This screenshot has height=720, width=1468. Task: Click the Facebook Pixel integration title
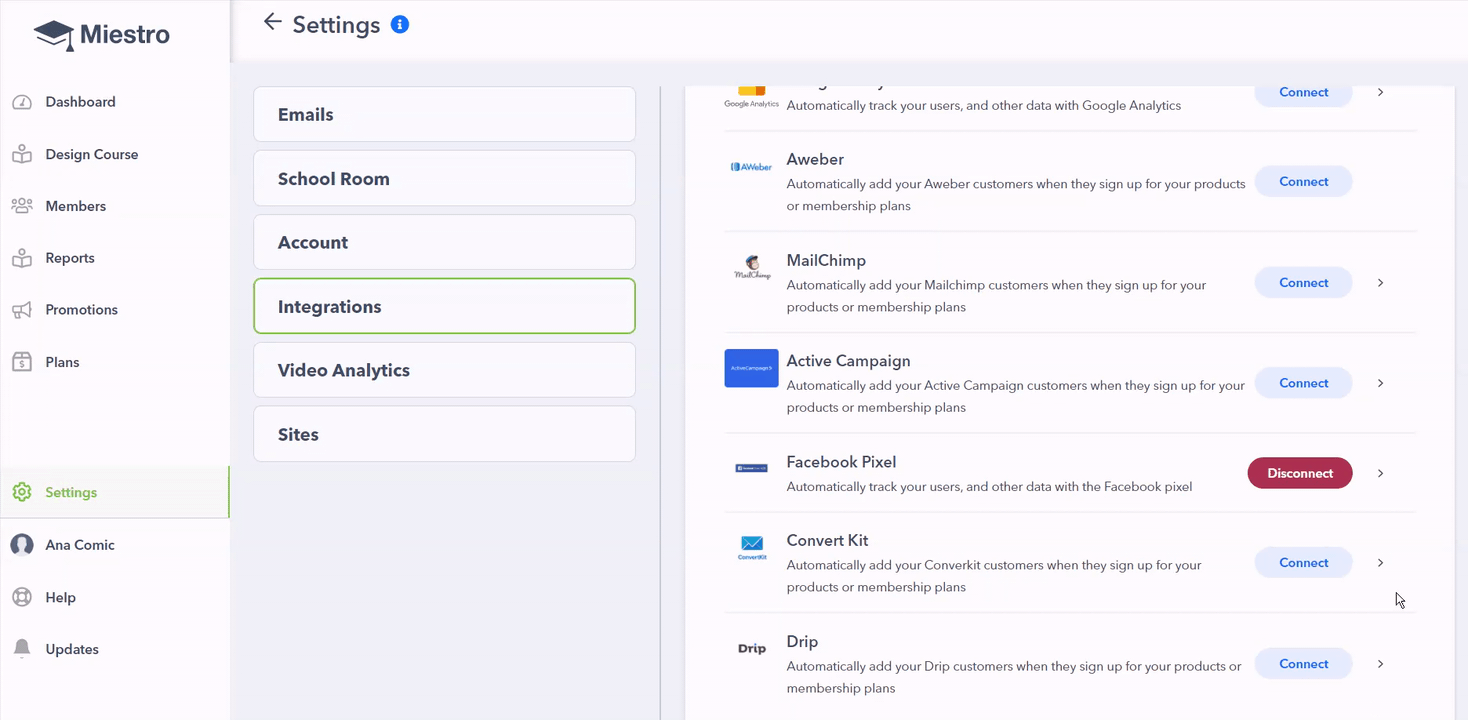tap(841, 462)
